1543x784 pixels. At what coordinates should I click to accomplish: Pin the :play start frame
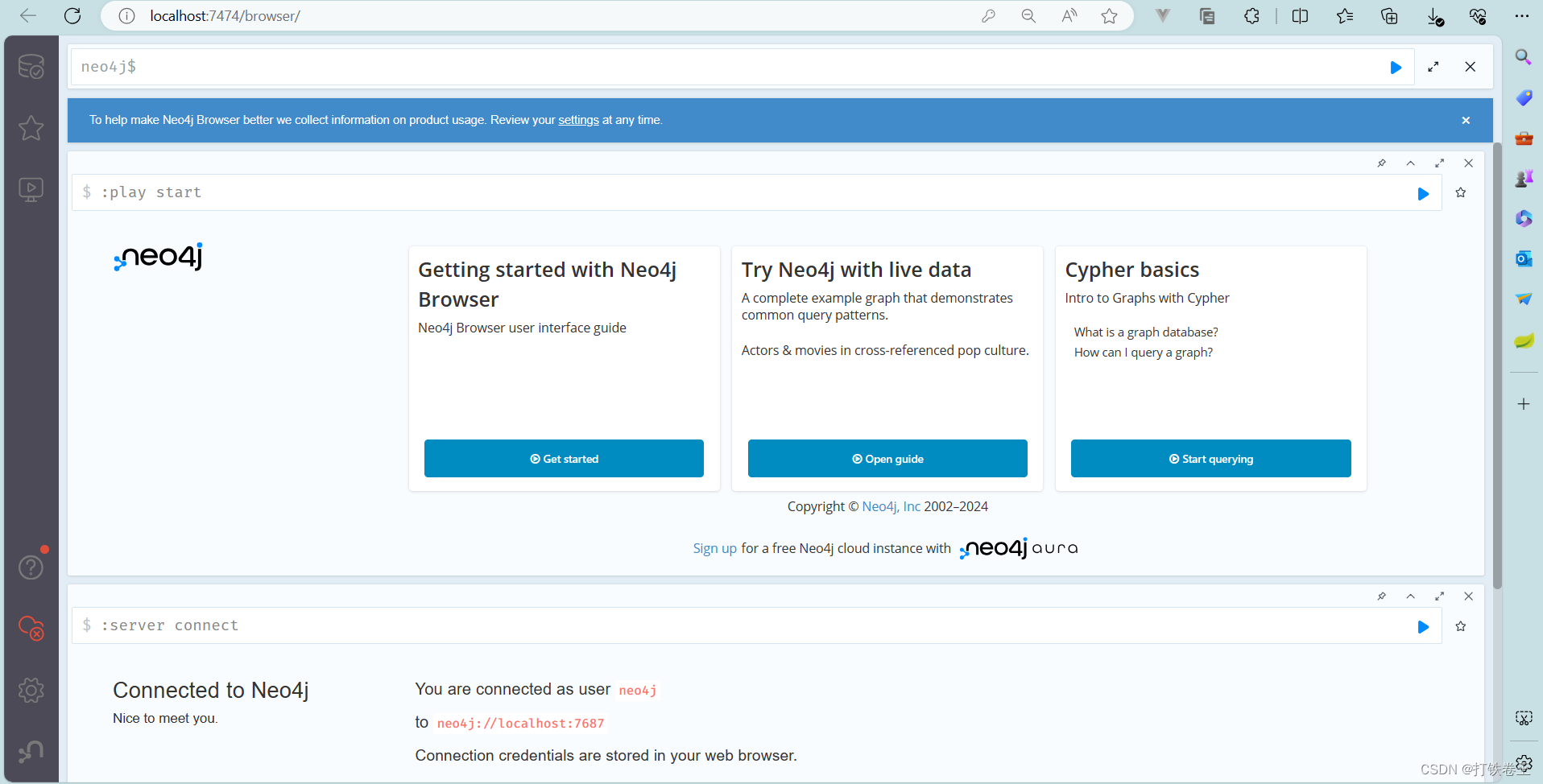pos(1382,163)
